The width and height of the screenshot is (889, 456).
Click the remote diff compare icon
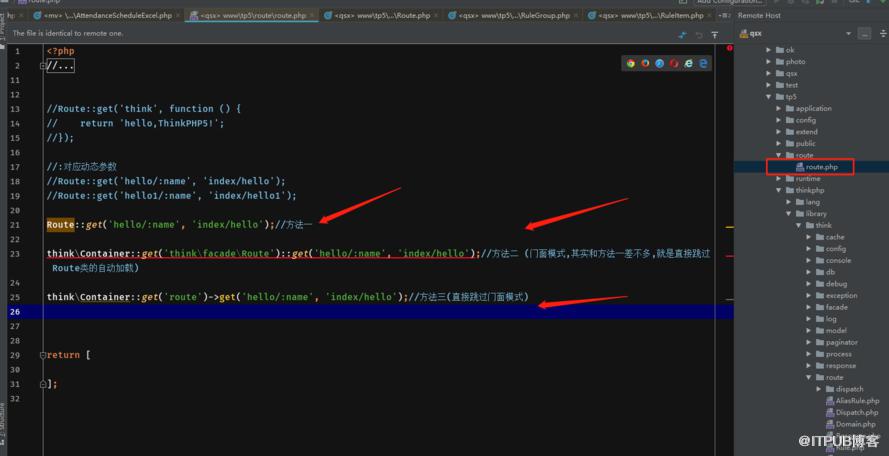[683, 35]
